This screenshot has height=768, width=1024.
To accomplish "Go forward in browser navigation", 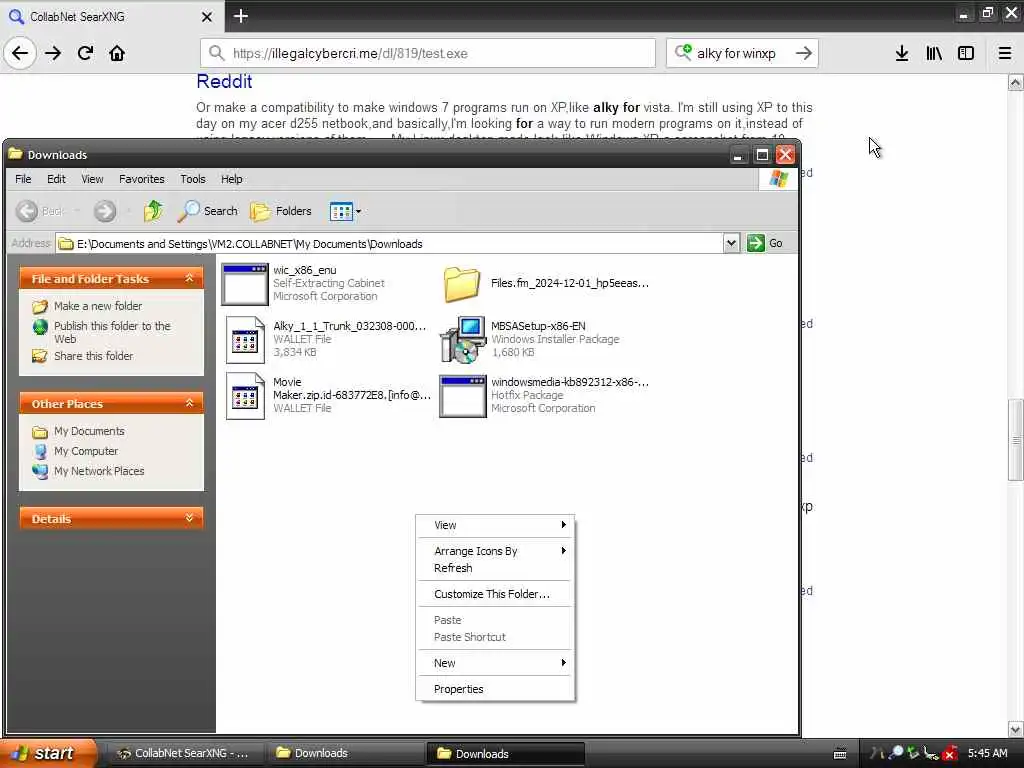I will pyautogui.click(x=53, y=53).
